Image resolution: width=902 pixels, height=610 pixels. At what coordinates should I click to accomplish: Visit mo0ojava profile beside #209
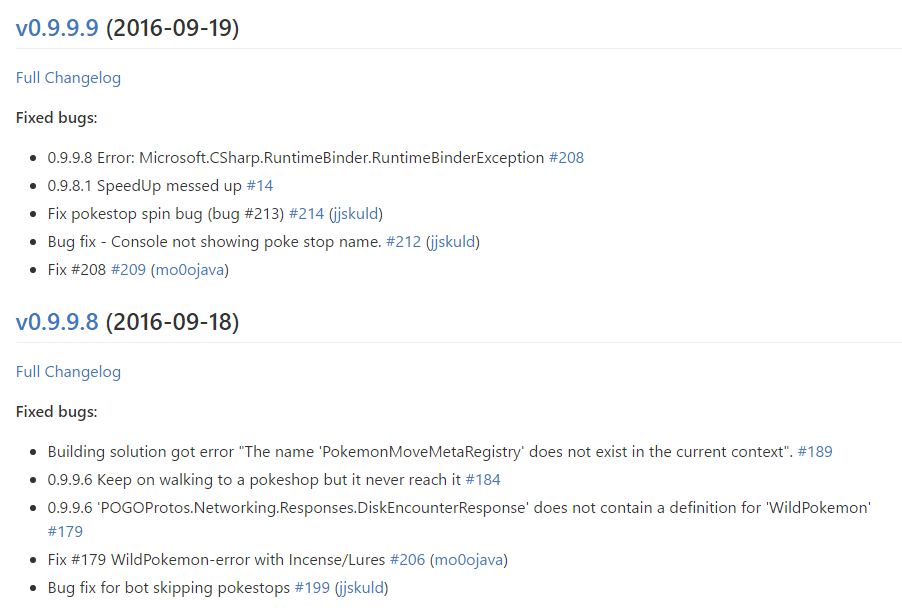point(190,270)
